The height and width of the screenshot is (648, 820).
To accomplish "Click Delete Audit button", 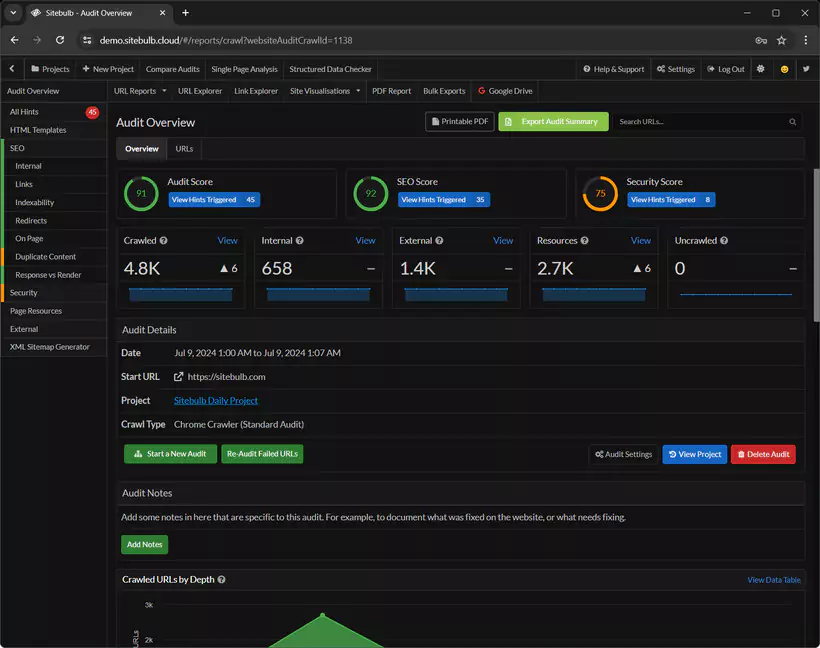I will (x=764, y=454).
